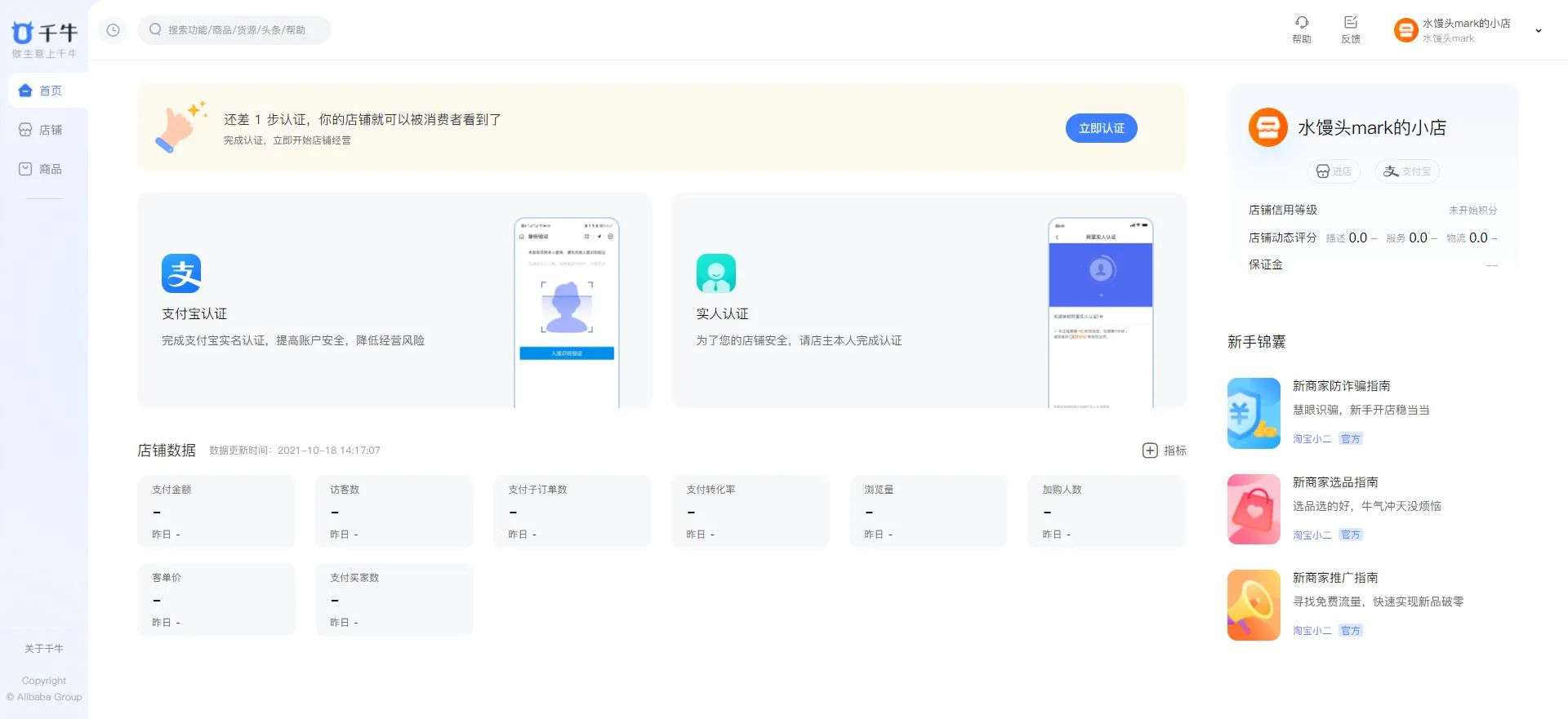Open 新商家选品指南 shopping bag thumbnail
This screenshot has height=719, width=1568.
(1254, 509)
